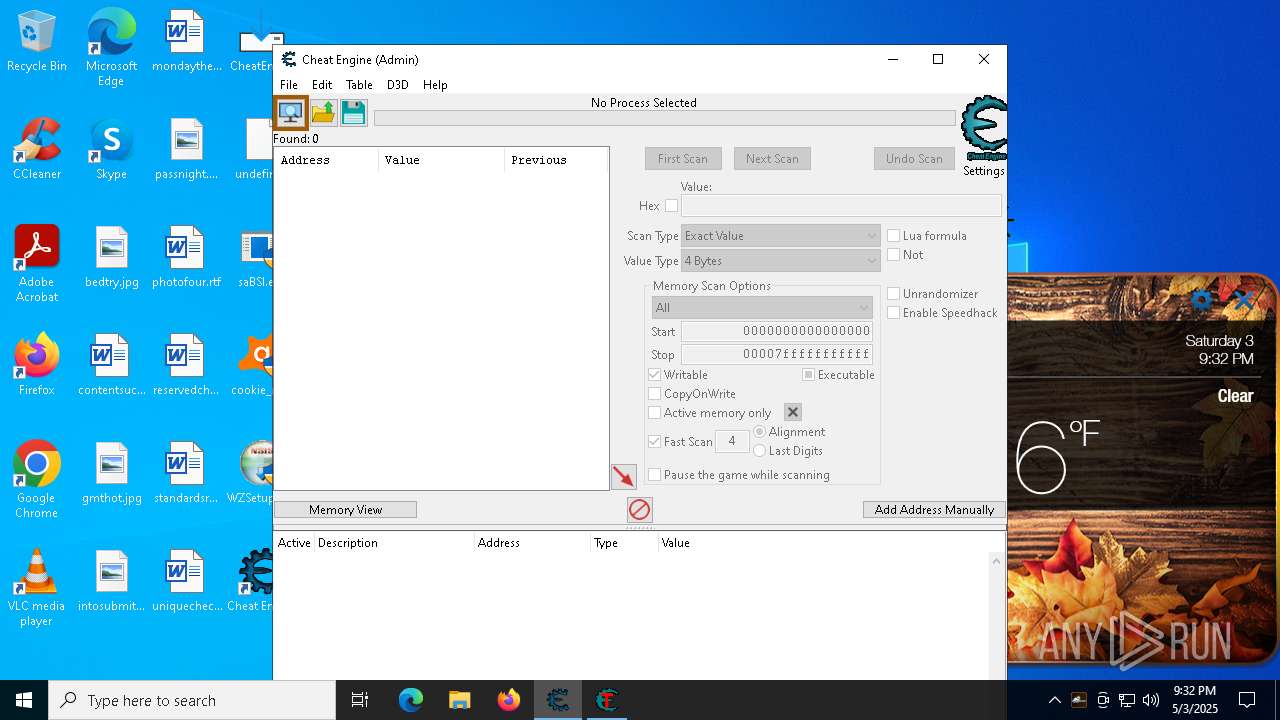Toggle Executable checkbox
Viewport: 1280px width, 720px height.
(x=808, y=375)
